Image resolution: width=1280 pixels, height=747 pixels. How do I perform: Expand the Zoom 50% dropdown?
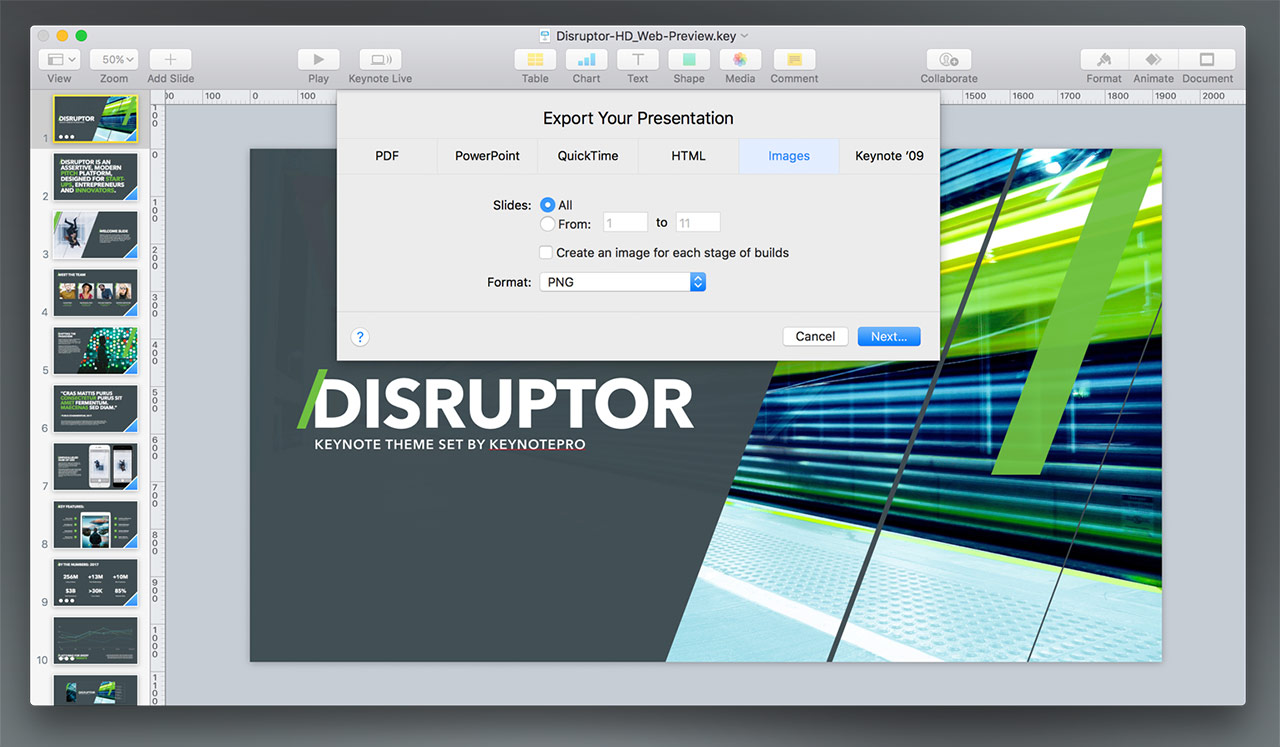tap(114, 60)
